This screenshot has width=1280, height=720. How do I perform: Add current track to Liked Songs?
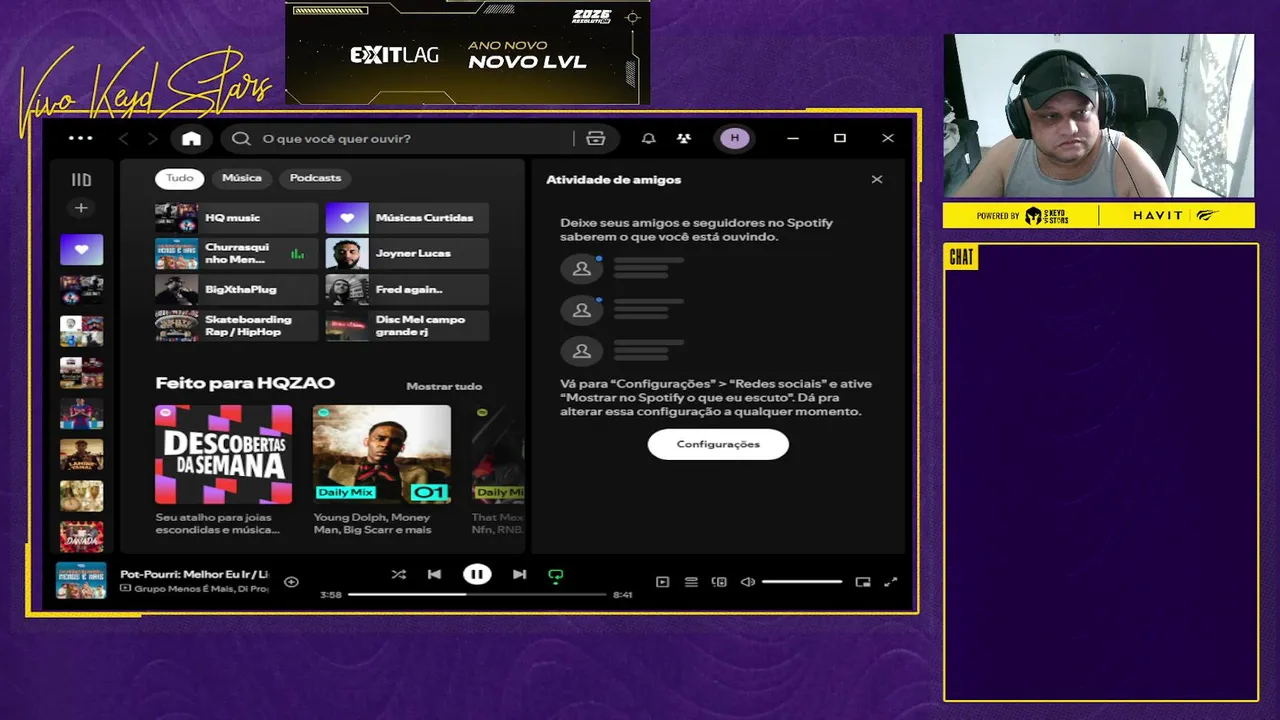click(x=291, y=582)
